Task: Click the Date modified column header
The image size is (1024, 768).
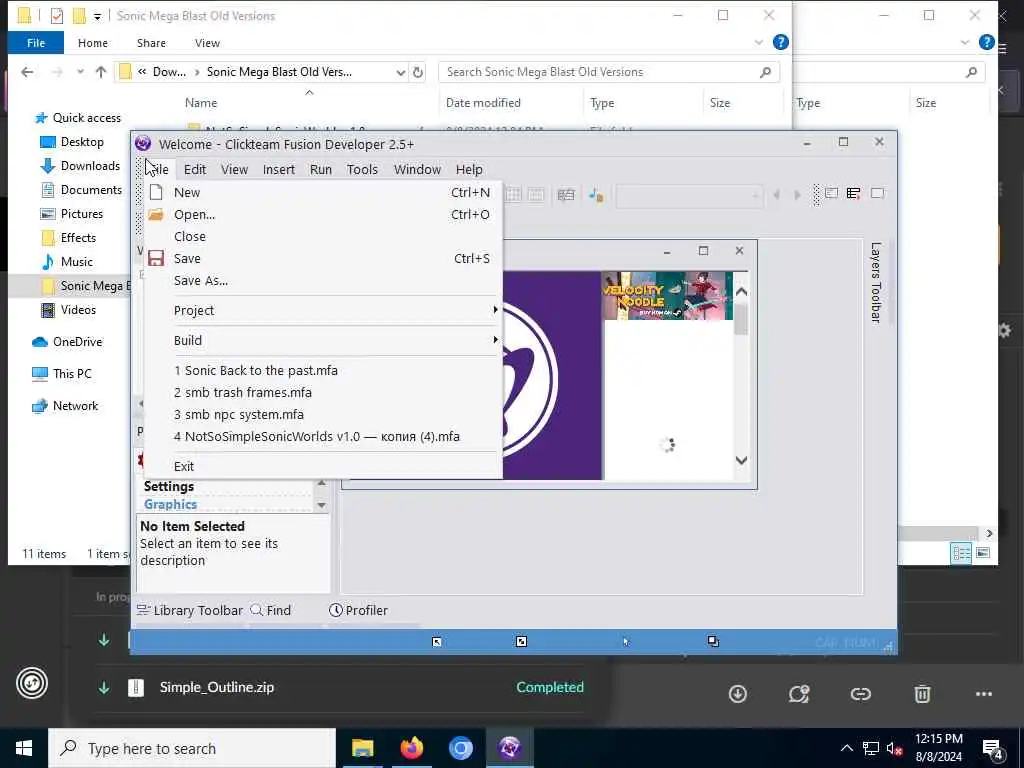Action: pyautogui.click(x=483, y=103)
